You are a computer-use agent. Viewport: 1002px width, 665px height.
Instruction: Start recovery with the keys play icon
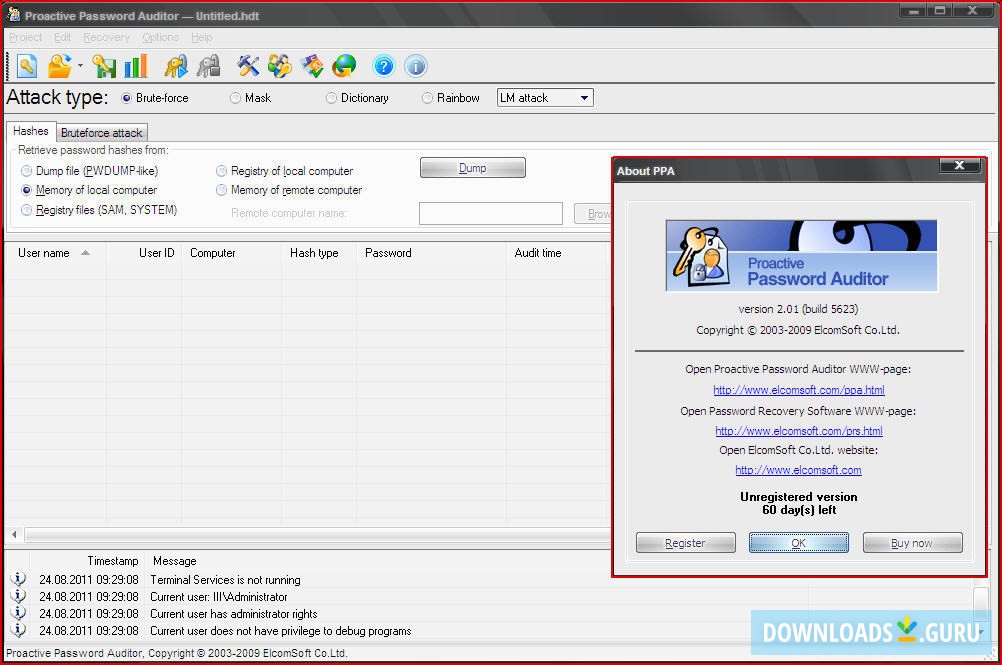(x=176, y=66)
